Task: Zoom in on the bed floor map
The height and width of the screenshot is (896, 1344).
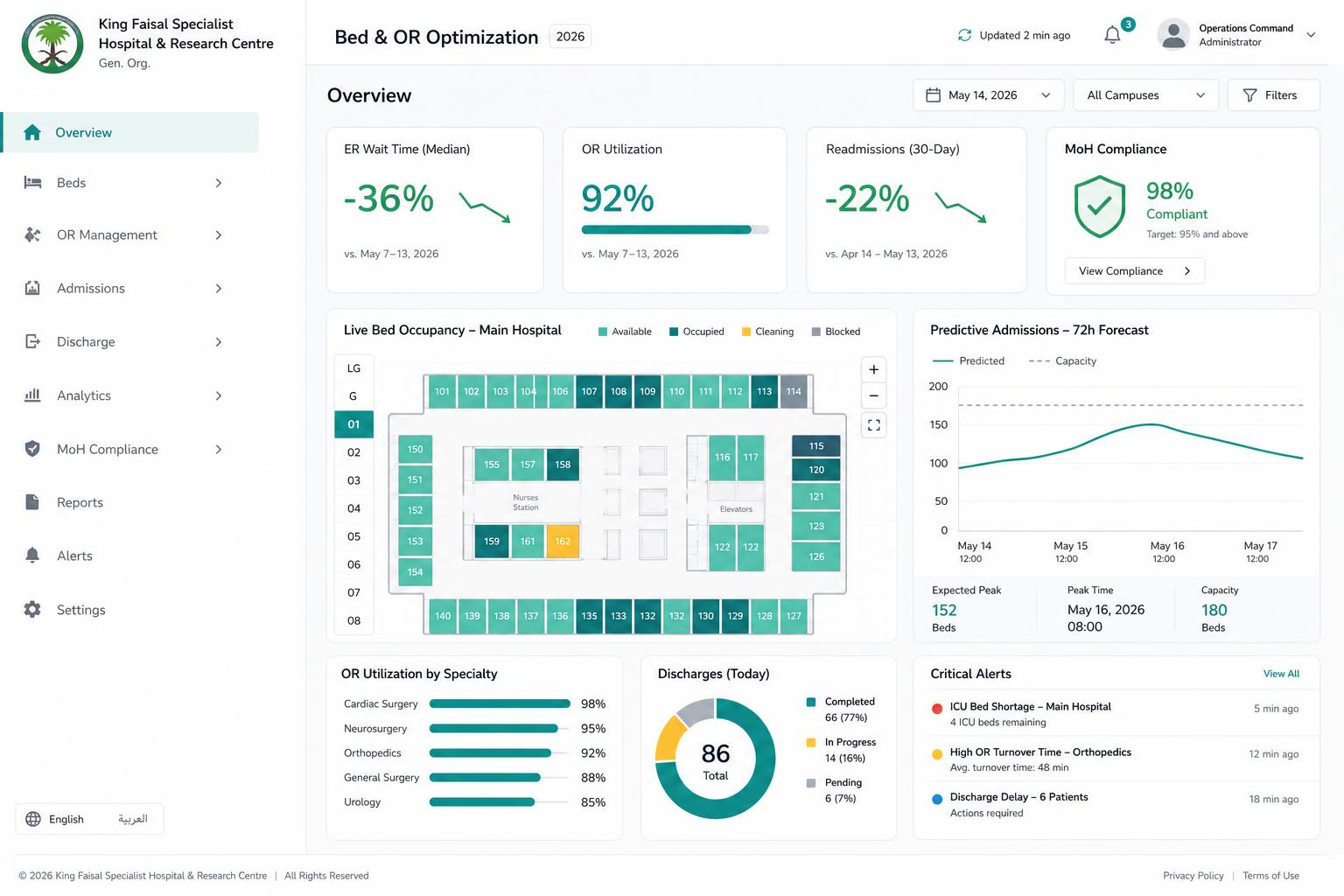Action: coord(873,369)
